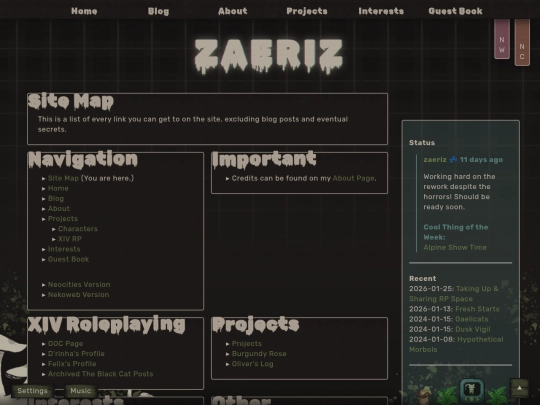The image size is (540, 405).
Task: Open the Alpine Show Time link
Action: click(455, 247)
